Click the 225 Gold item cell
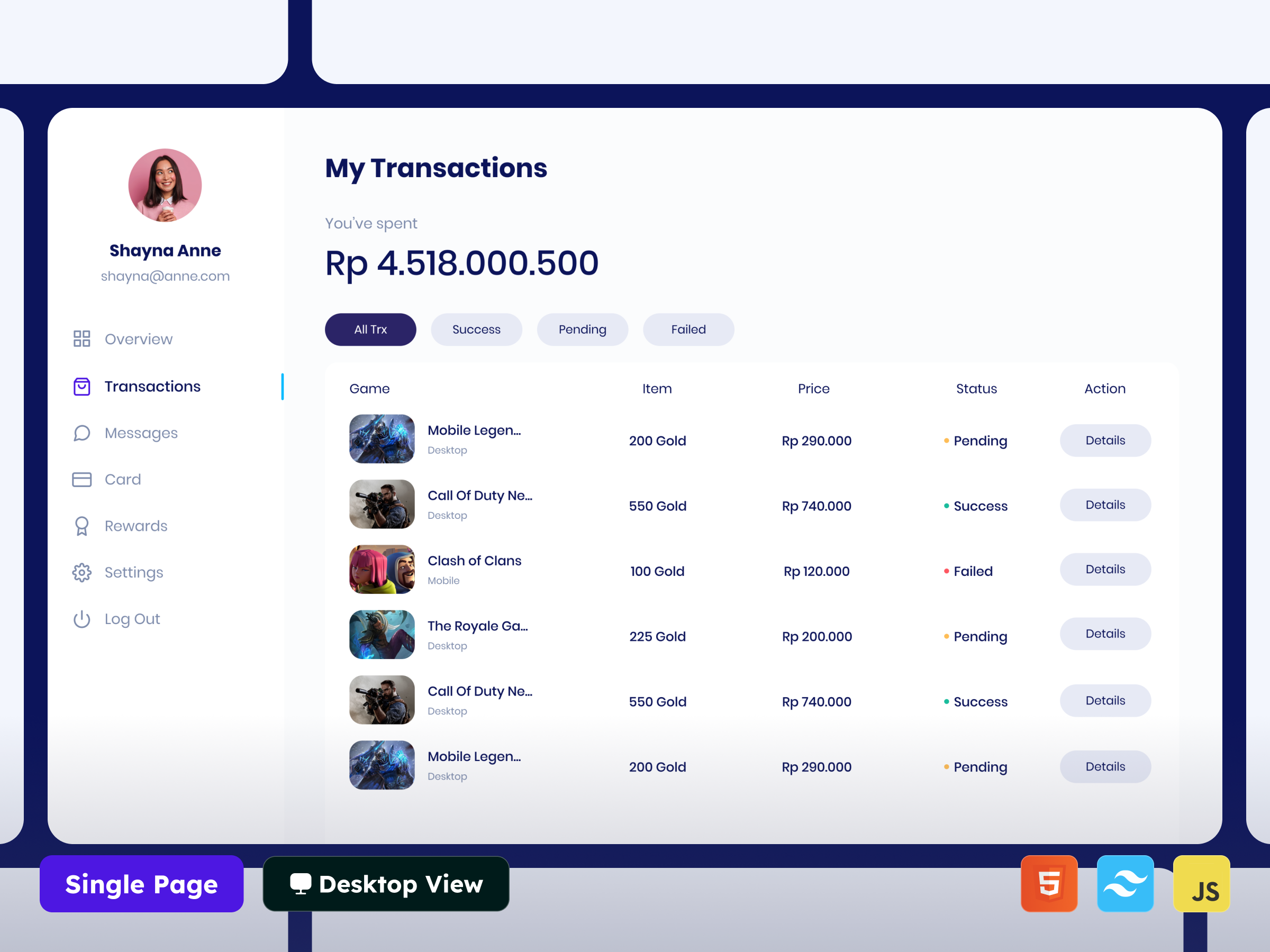The height and width of the screenshot is (952, 1270). pos(657,636)
